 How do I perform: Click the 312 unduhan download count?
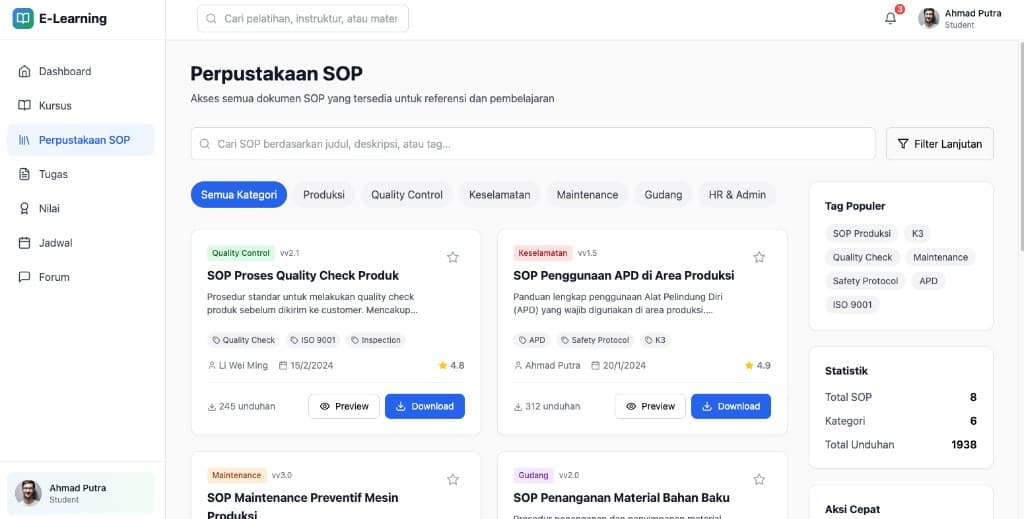coord(547,406)
